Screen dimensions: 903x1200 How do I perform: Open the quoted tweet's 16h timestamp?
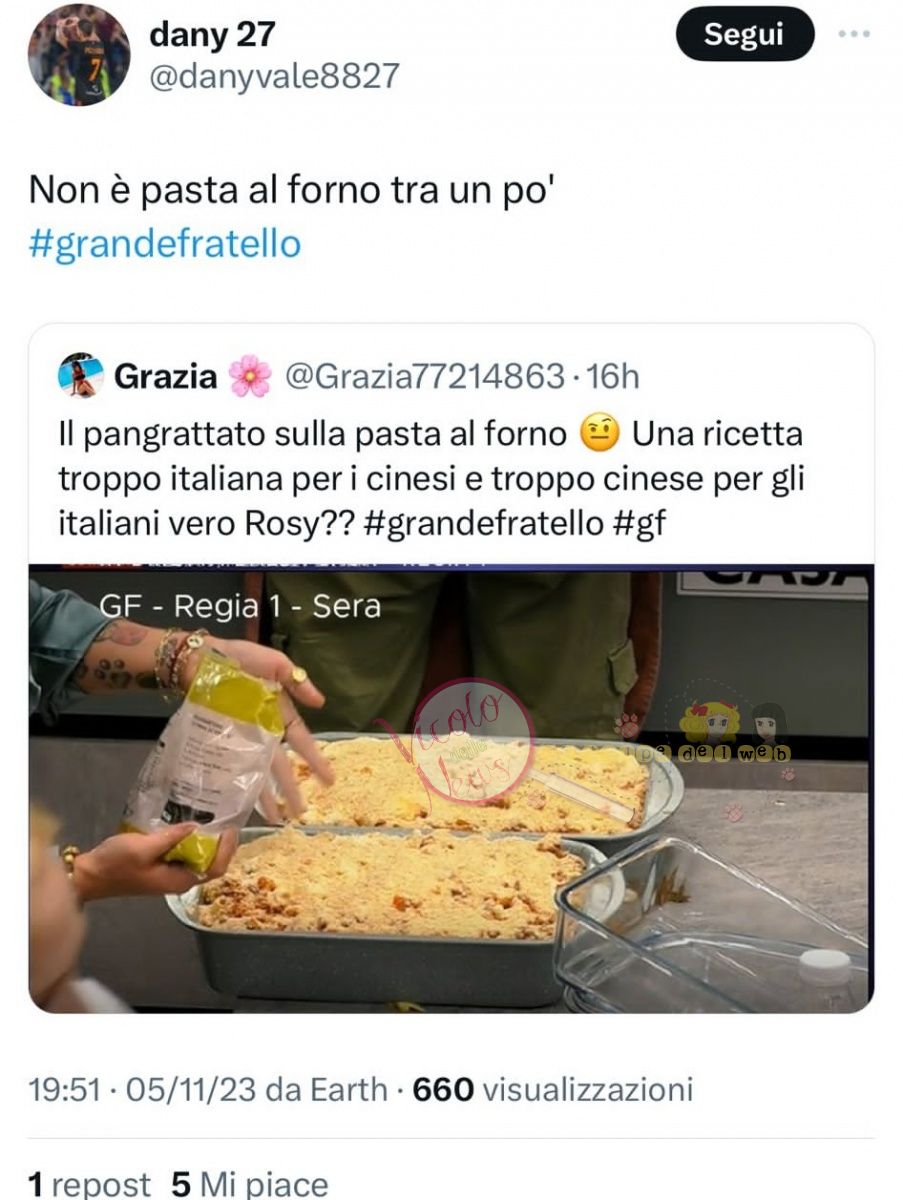[614, 376]
